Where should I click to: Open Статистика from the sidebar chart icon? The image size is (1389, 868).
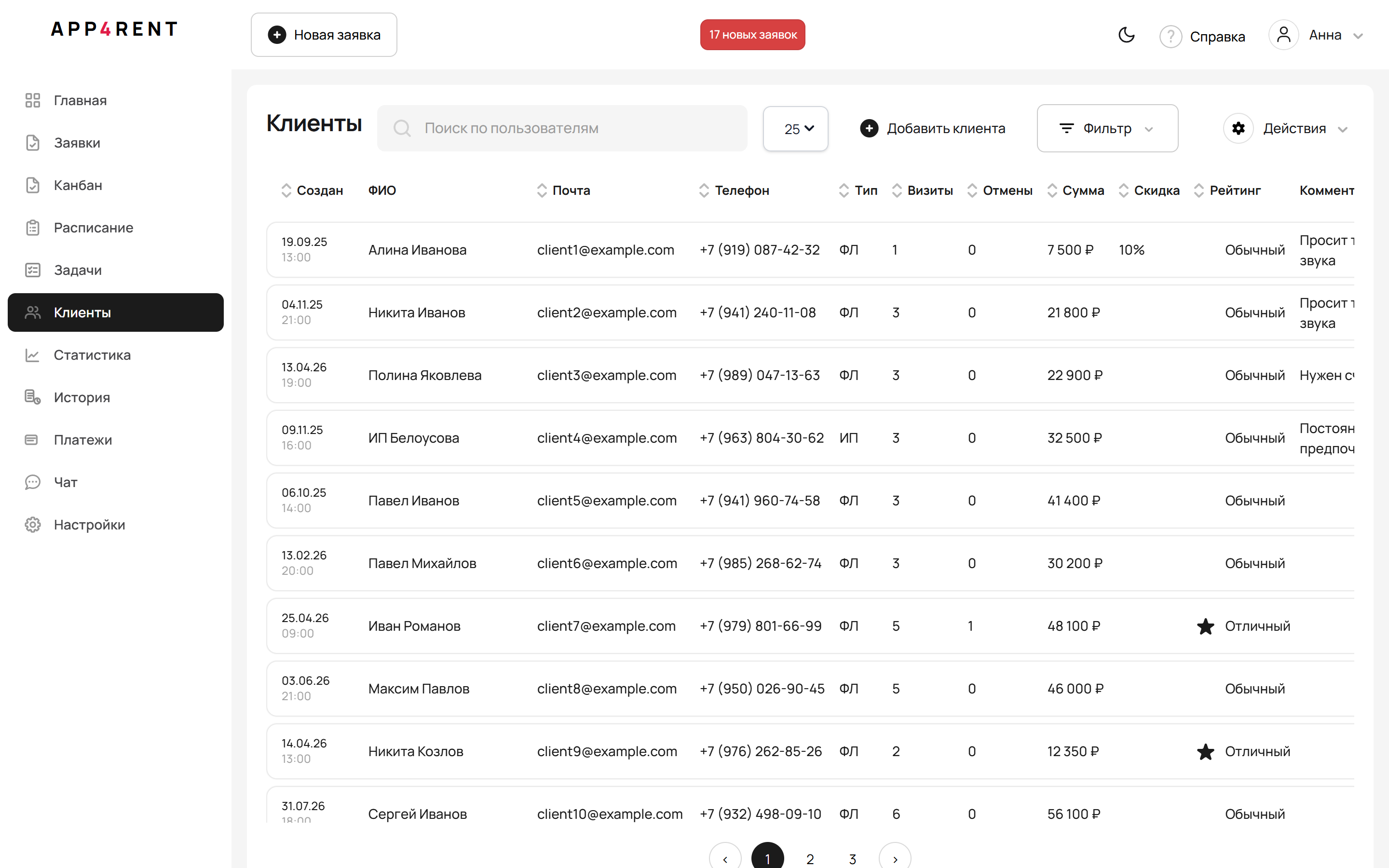(x=32, y=355)
